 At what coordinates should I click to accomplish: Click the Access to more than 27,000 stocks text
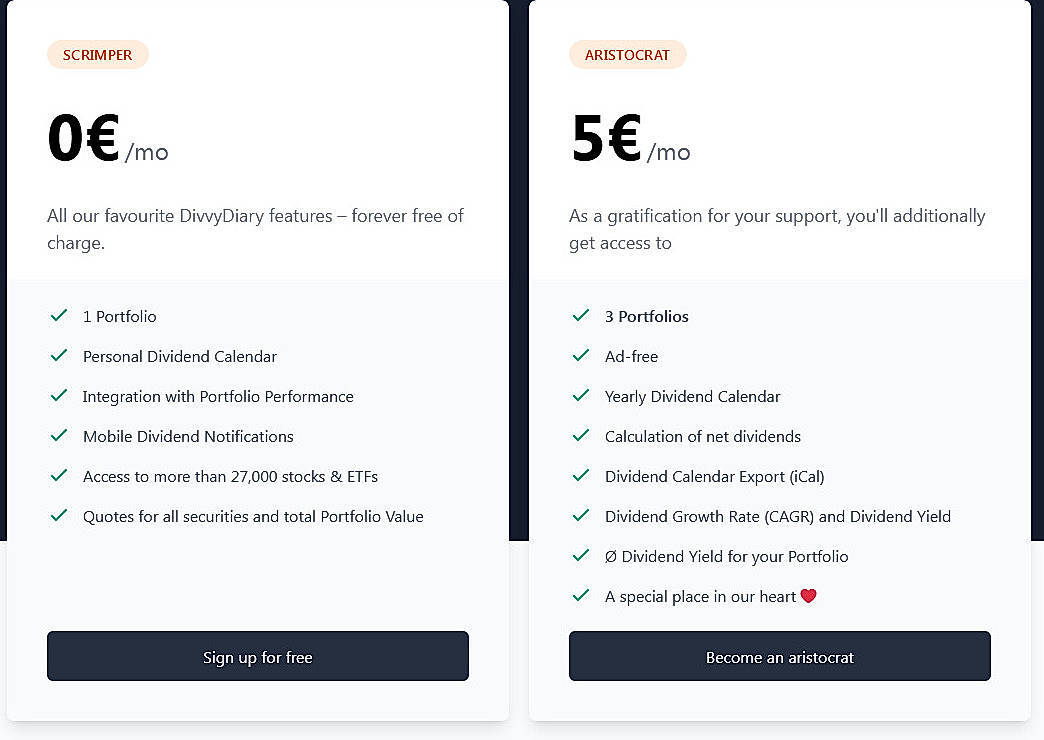pos(230,476)
